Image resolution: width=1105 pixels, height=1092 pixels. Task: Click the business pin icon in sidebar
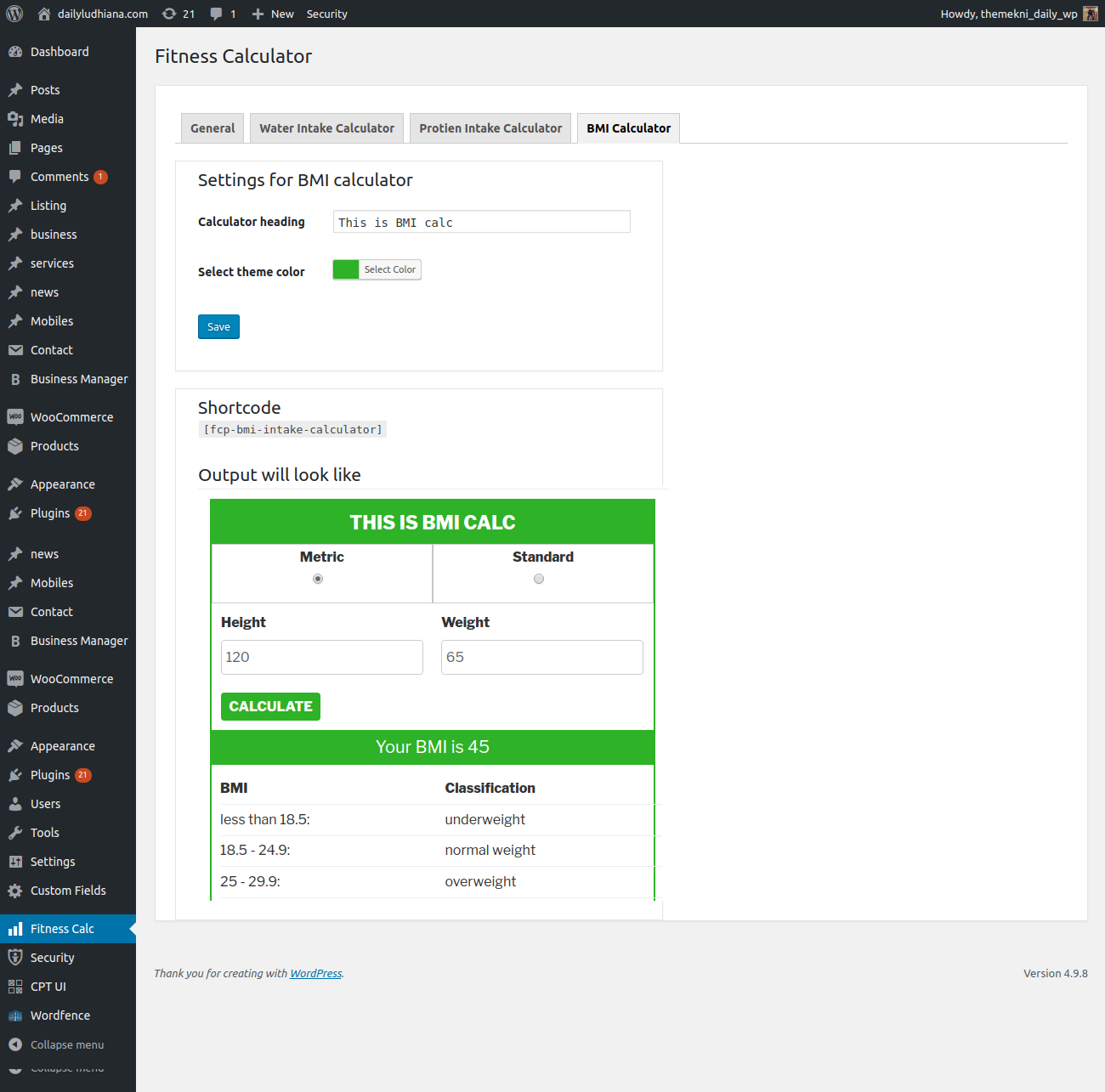[x=15, y=235]
